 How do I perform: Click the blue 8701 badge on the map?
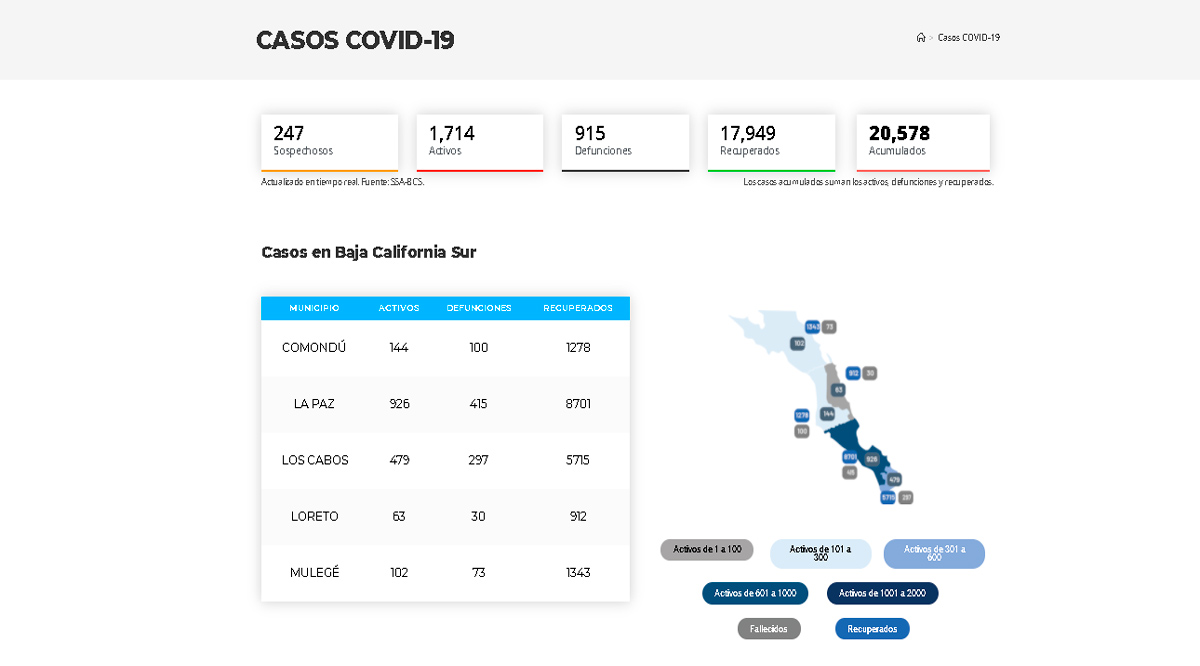coord(850,457)
